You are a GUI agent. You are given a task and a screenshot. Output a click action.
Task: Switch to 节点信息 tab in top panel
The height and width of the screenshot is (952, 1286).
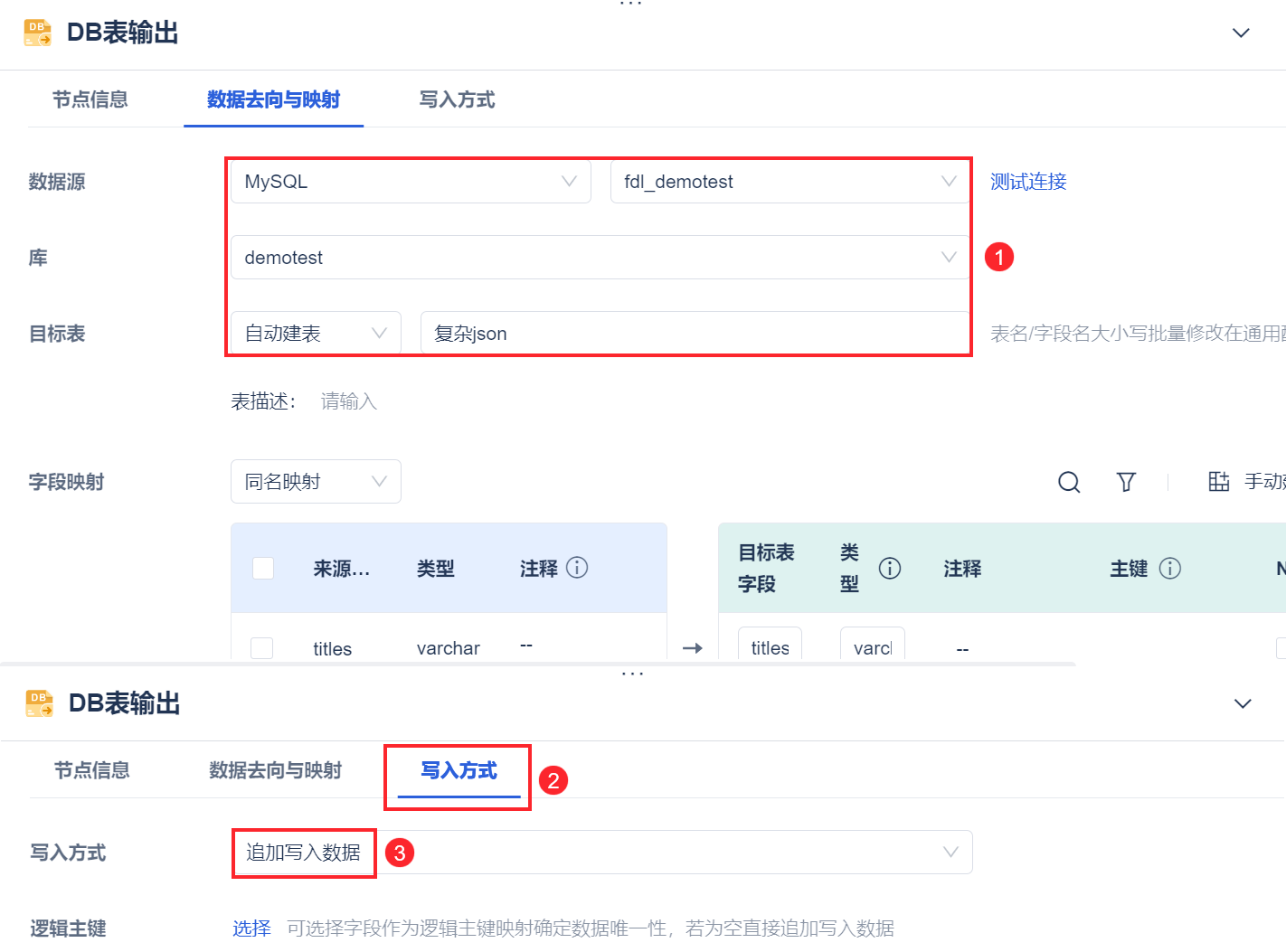[90, 99]
